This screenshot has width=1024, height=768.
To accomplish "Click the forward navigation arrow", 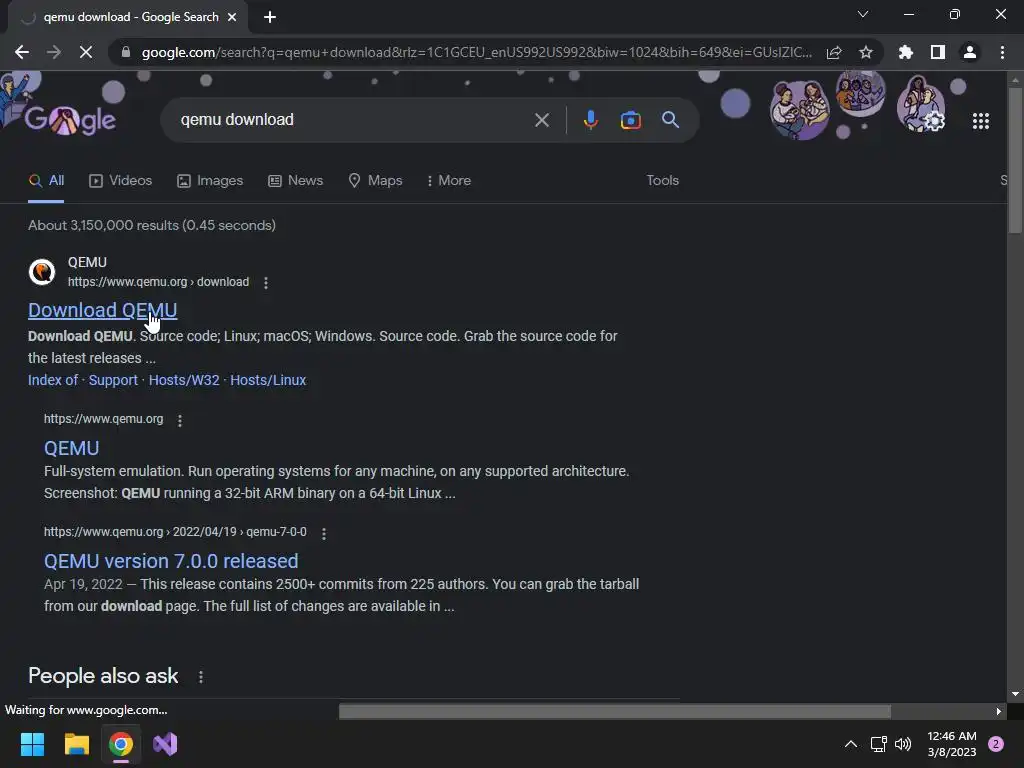I will [x=54, y=52].
